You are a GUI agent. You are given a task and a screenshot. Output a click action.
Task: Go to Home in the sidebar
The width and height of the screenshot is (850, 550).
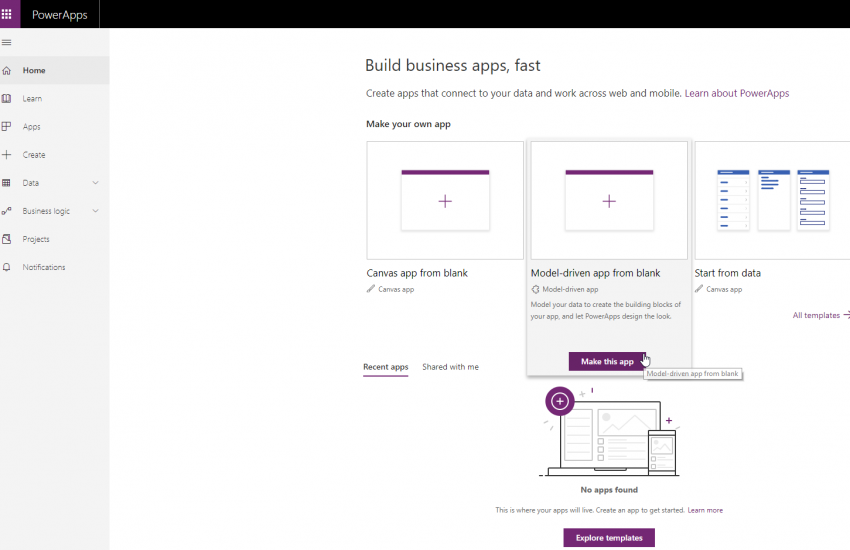click(x=54, y=70)
